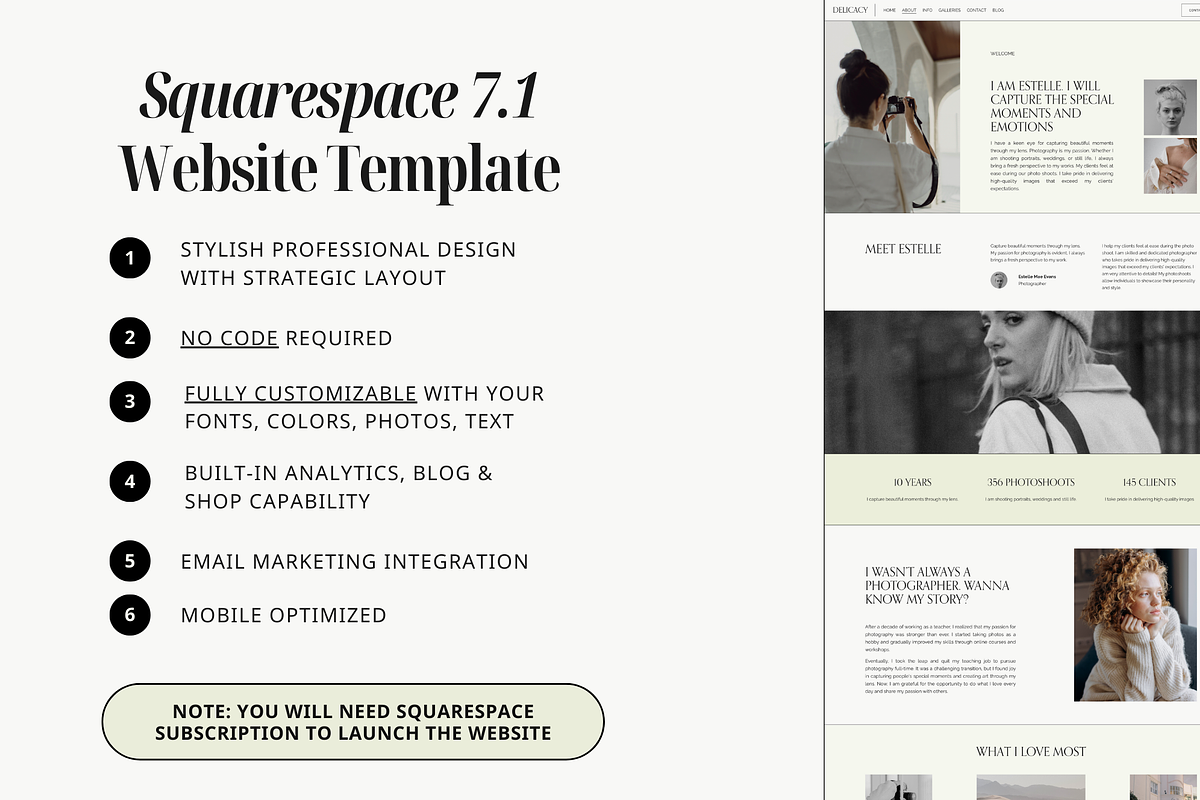Click the 'Squarespace 7.1 Website Template' title
Screen dimensions: 1200x800
coord(340,134)
